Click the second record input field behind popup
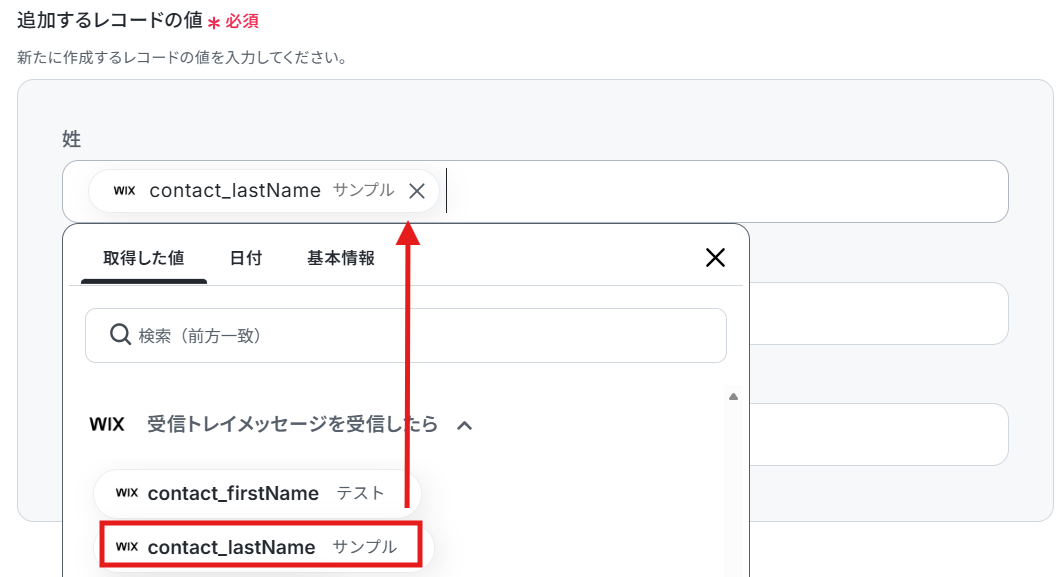Screen dimensions: 1062x577 (879, 313)
